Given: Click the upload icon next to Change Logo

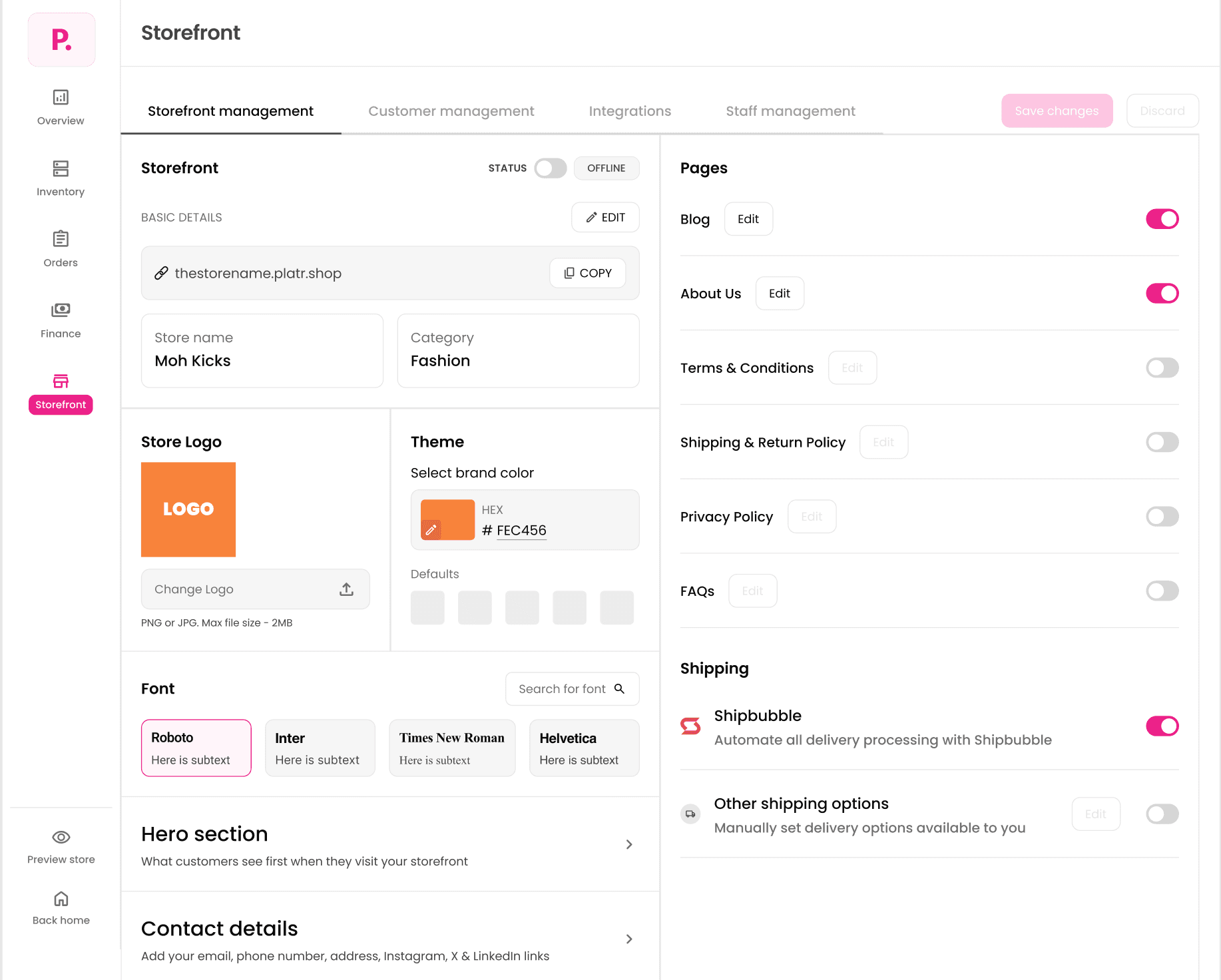Looking at the screenshot, I should coord(346,589).
